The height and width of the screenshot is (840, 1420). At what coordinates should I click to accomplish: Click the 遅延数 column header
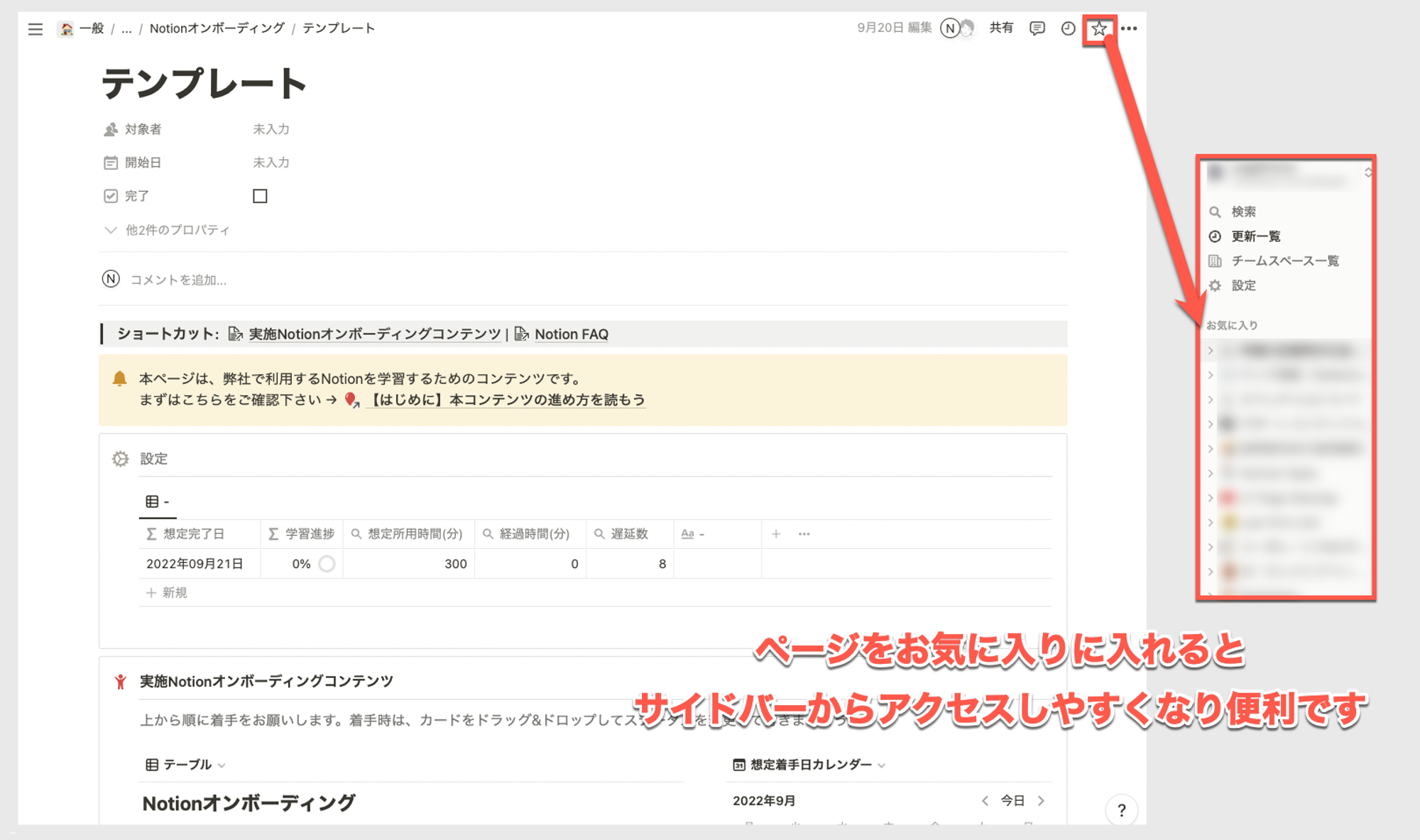pos(630,534)
